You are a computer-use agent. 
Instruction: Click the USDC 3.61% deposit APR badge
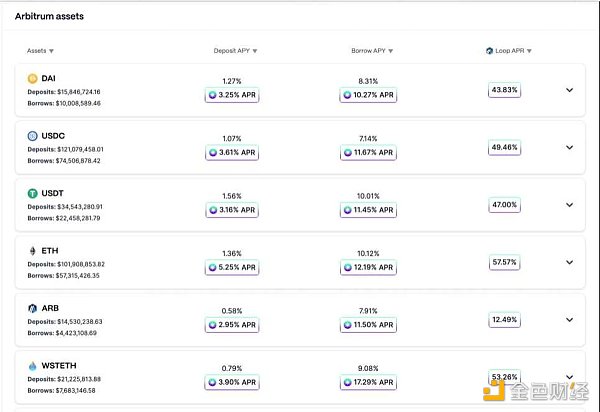point(232,153)
